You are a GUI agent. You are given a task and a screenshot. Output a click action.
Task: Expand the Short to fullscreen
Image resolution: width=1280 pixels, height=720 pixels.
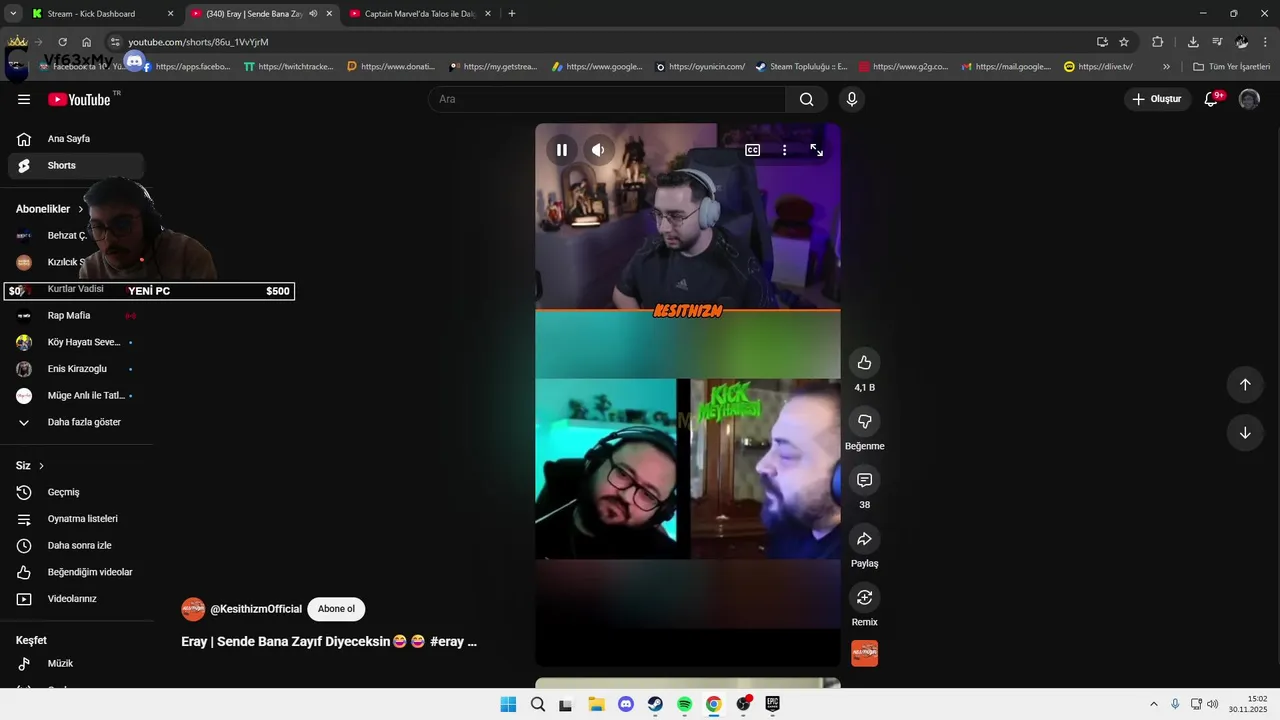(x=816, y=150)
